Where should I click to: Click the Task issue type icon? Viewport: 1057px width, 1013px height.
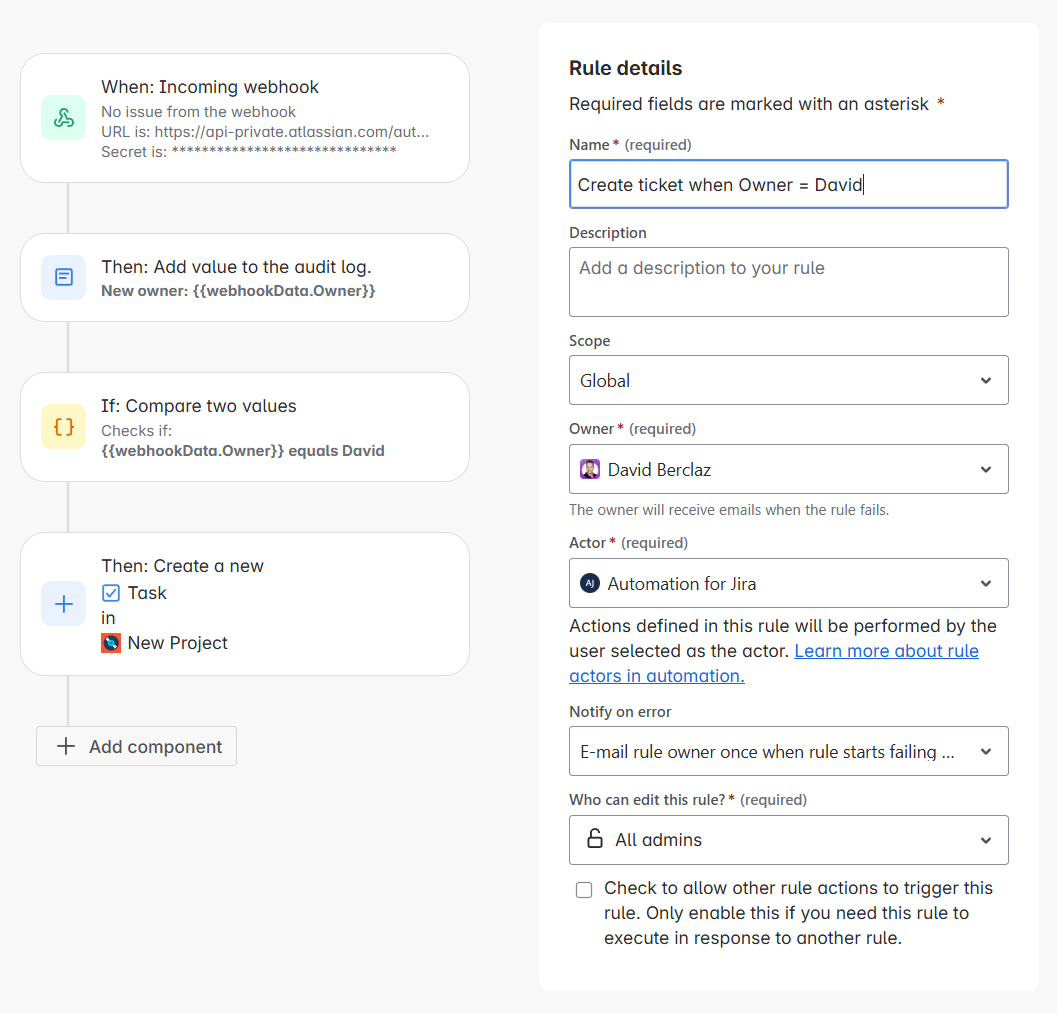click(x=111, y=593)
